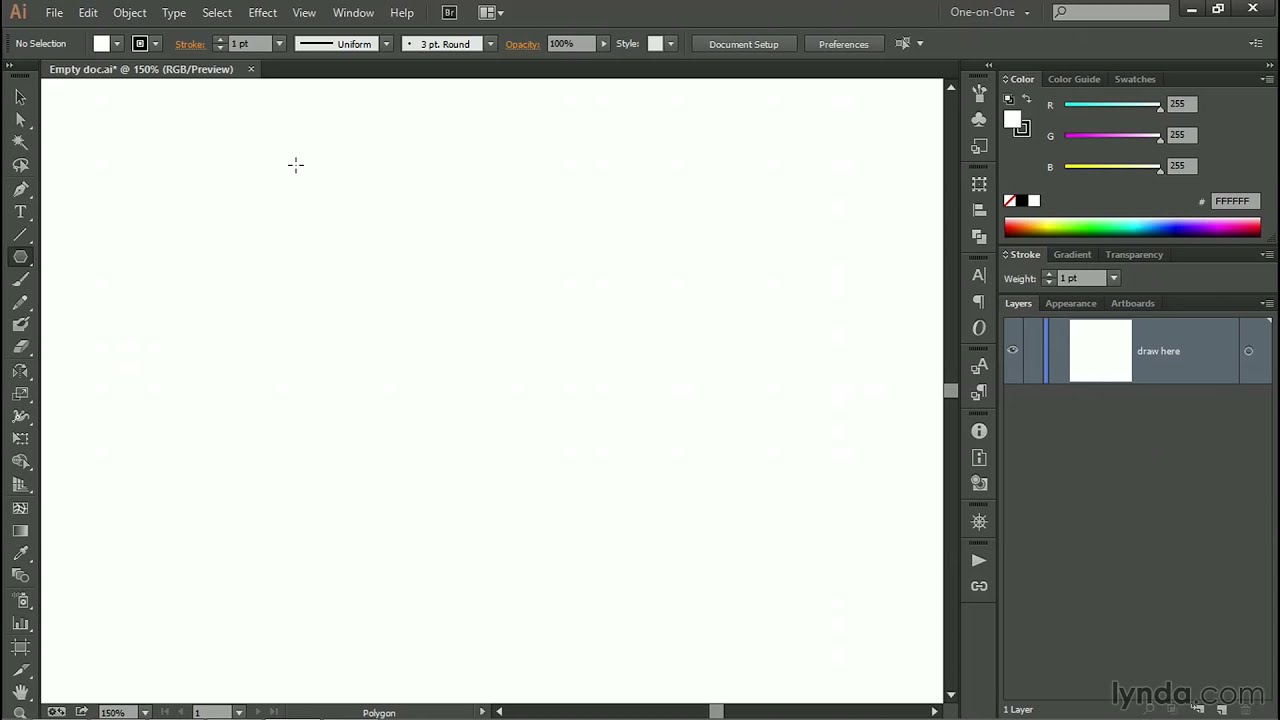Select the Scale tool

[x=20, y=394]
